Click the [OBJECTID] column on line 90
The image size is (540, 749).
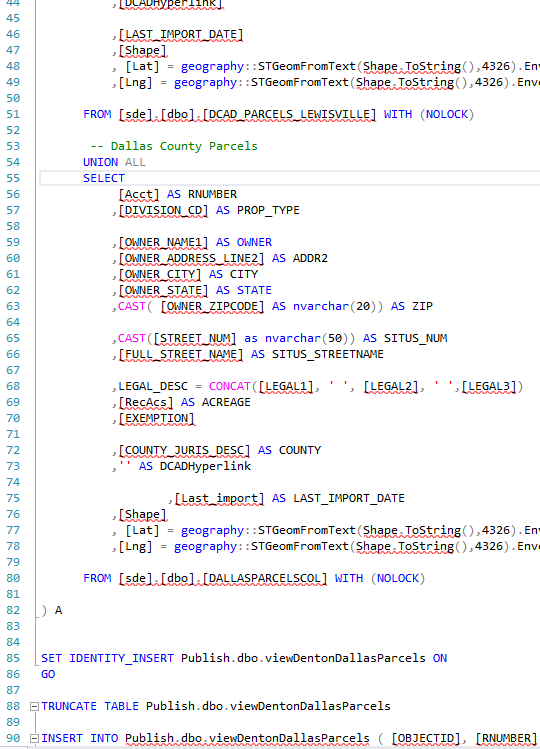point(426,738)
